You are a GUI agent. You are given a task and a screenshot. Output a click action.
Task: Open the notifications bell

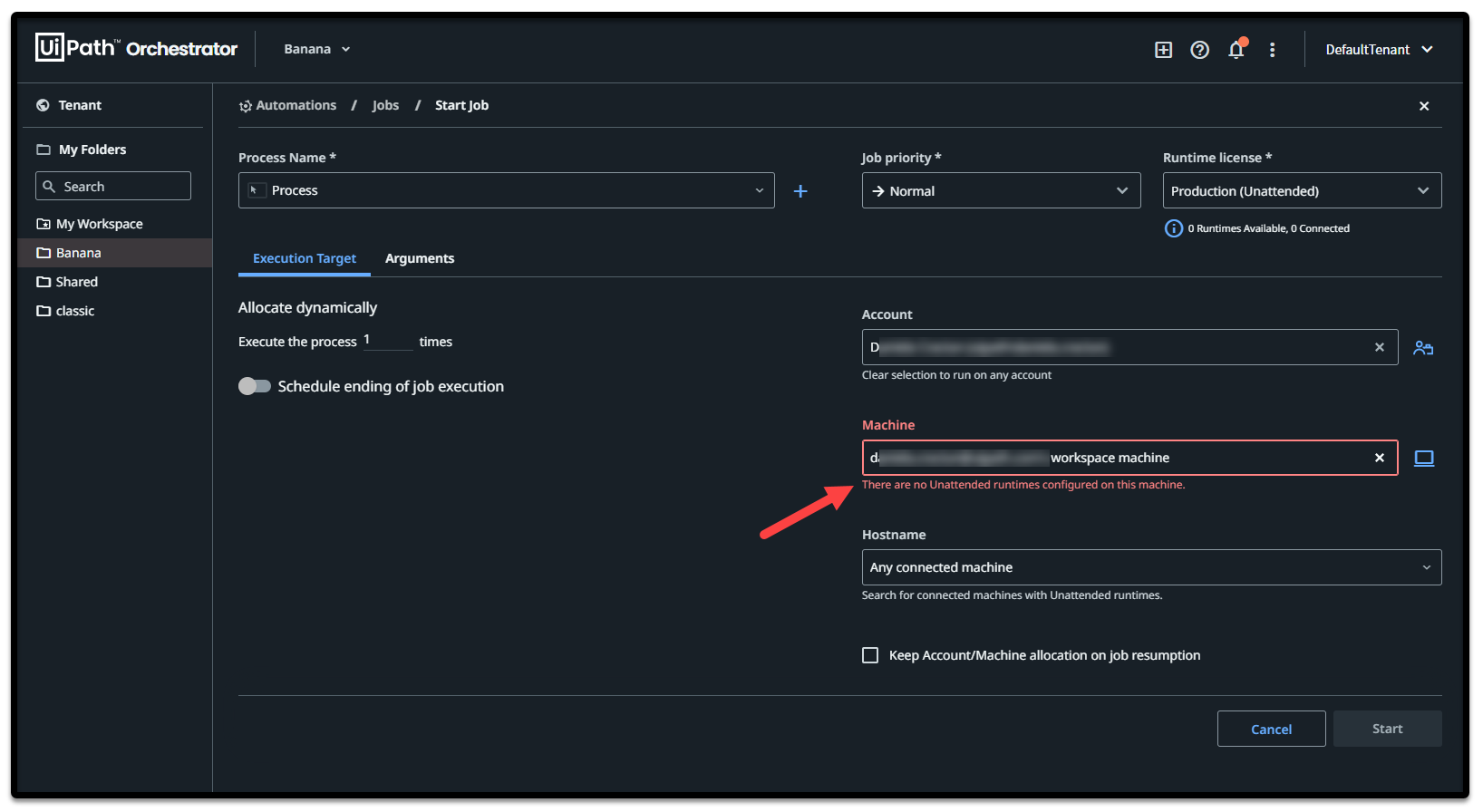pos(1236,49)
